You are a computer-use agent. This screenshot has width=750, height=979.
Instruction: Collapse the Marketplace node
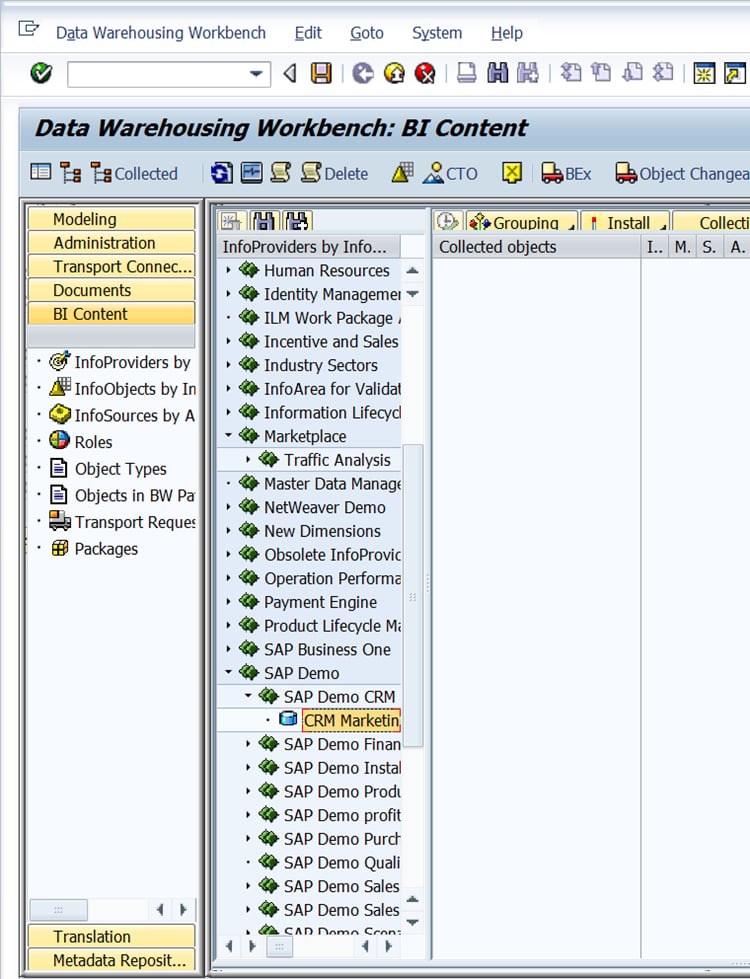pyautogui.click(x=229, y=435)
